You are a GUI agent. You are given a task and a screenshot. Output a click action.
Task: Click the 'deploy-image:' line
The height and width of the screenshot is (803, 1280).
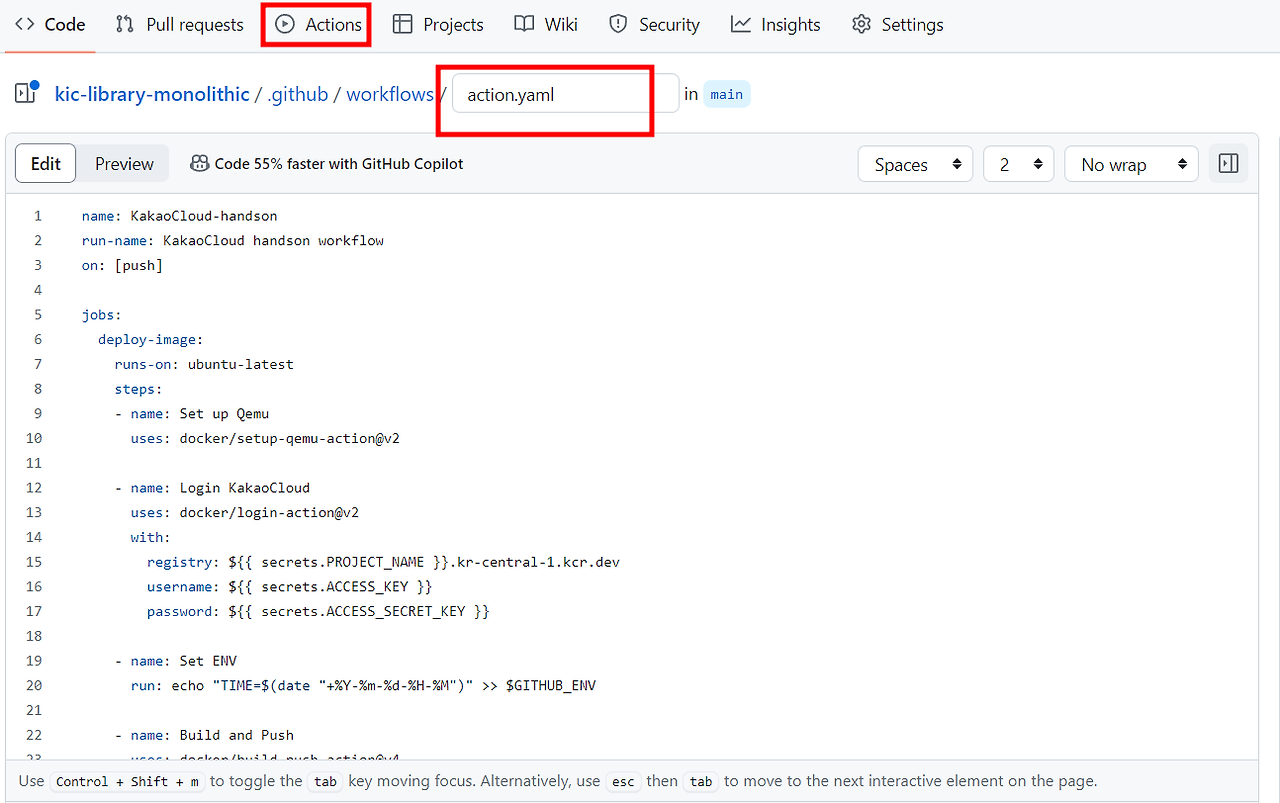[151, 340]
